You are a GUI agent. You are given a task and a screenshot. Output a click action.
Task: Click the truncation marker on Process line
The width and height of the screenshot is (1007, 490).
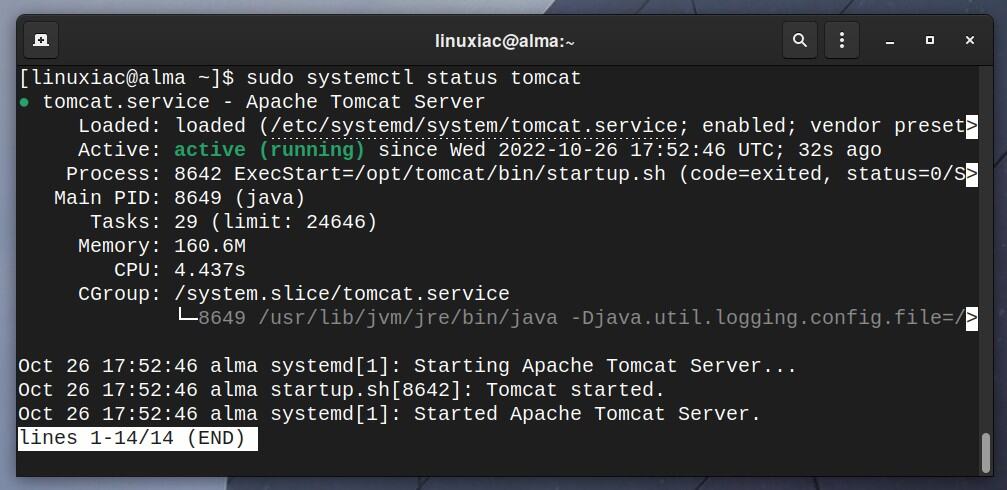[972, 174]
